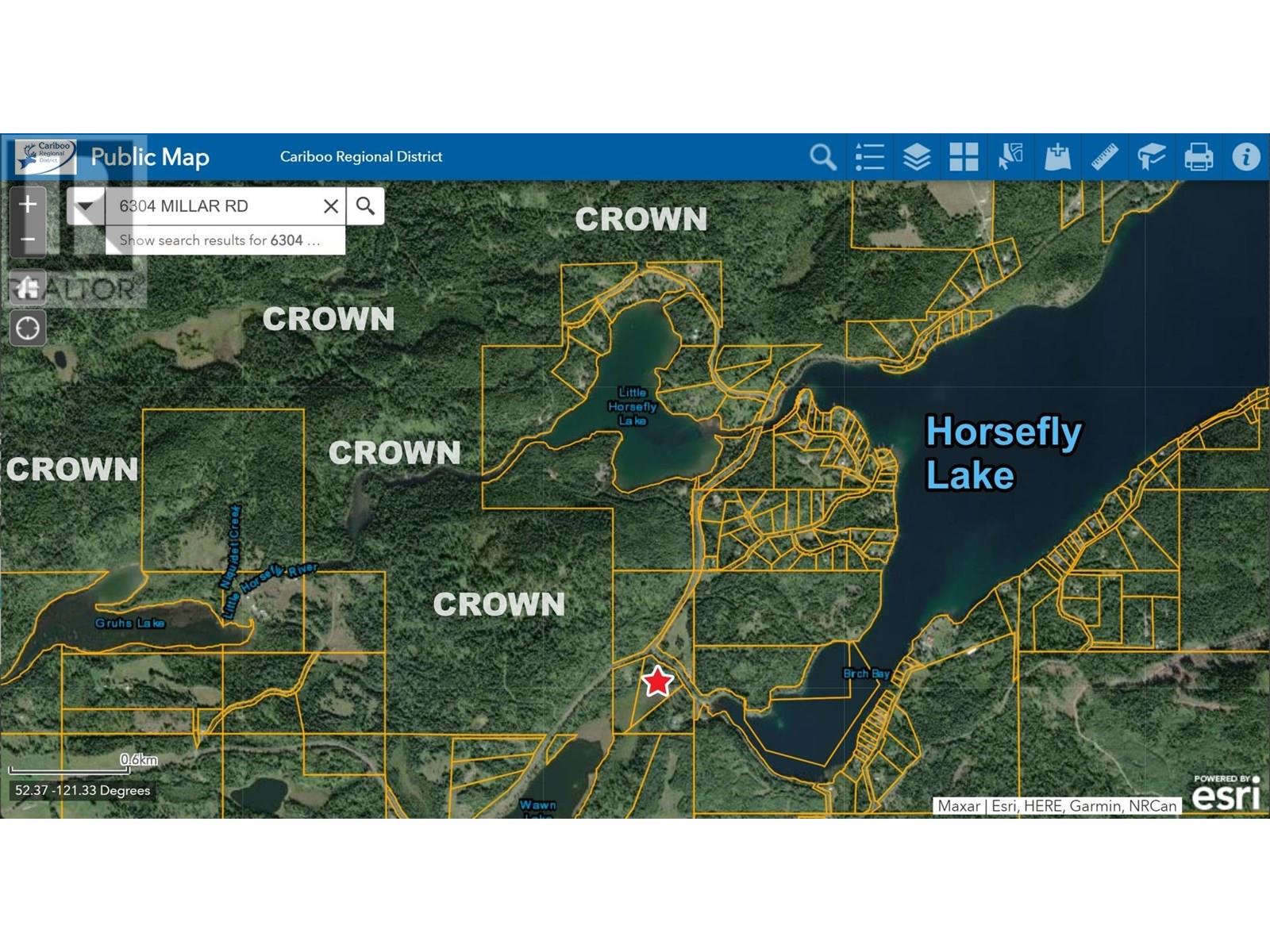This screenshot has height=952, width=1270.
Task: Click the Cariboo Regional District logo
Action: [x=46, y=156]
